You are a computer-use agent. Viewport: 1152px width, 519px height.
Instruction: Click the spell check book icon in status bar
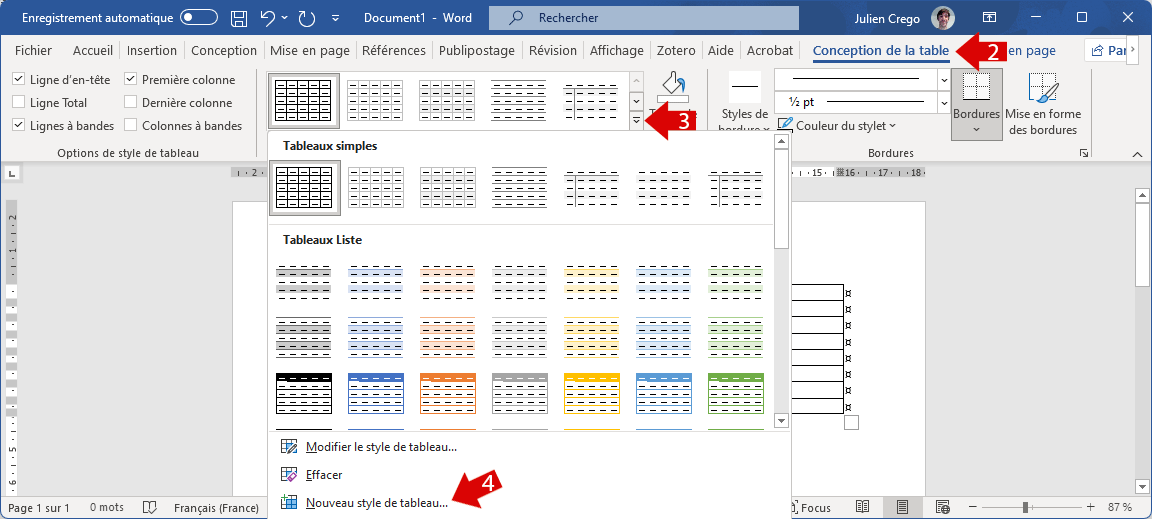tap(150, 508)
